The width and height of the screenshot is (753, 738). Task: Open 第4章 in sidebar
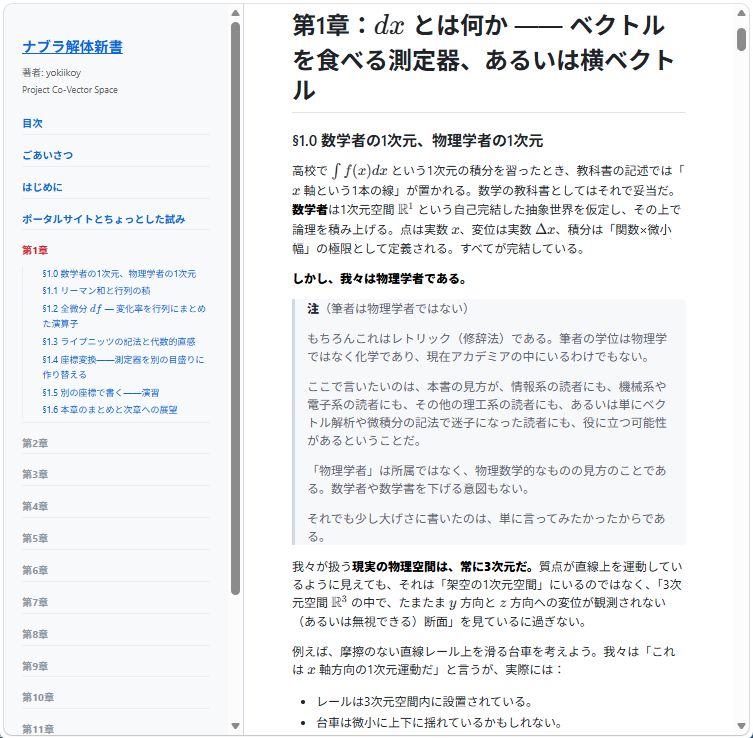tap(35, 506)
